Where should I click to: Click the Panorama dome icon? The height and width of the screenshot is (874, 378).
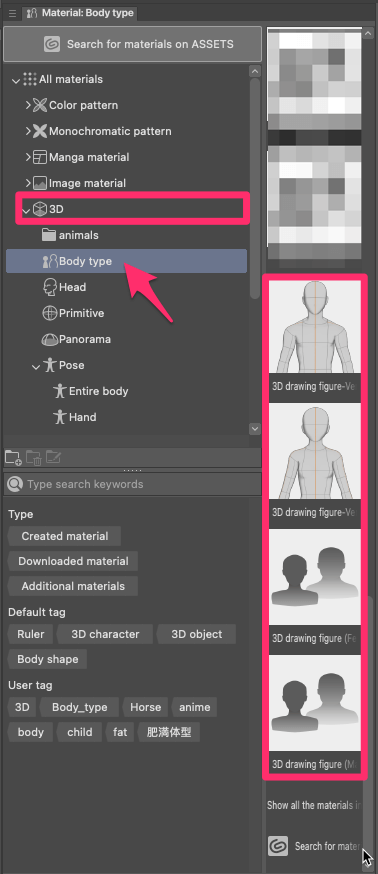(50, 339)
